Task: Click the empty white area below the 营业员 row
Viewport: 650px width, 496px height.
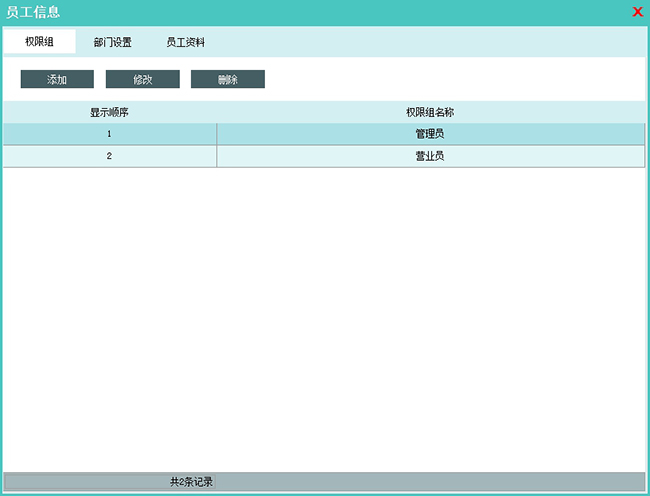Action: 325,320
